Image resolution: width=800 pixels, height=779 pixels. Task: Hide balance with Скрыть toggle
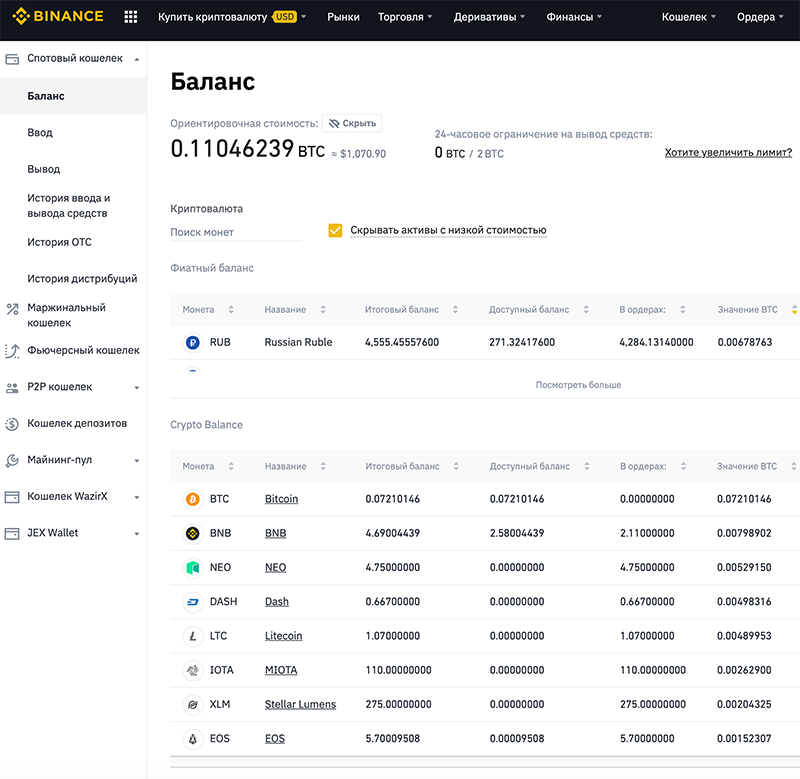point(352,123)
